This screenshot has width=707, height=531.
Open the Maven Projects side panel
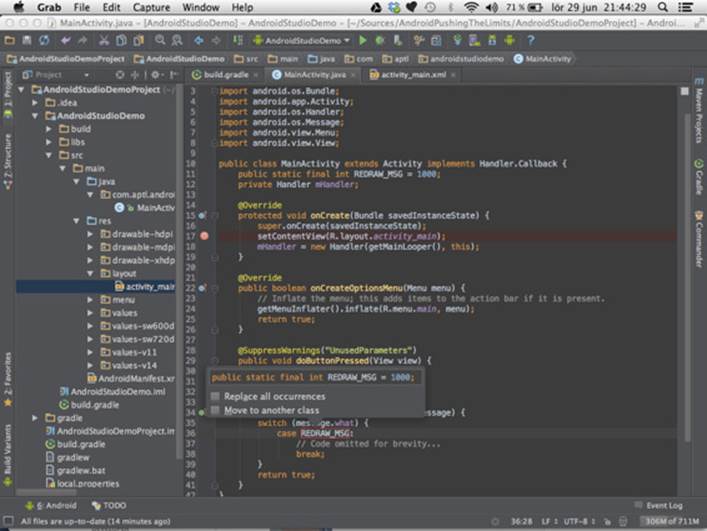(699, 110)
